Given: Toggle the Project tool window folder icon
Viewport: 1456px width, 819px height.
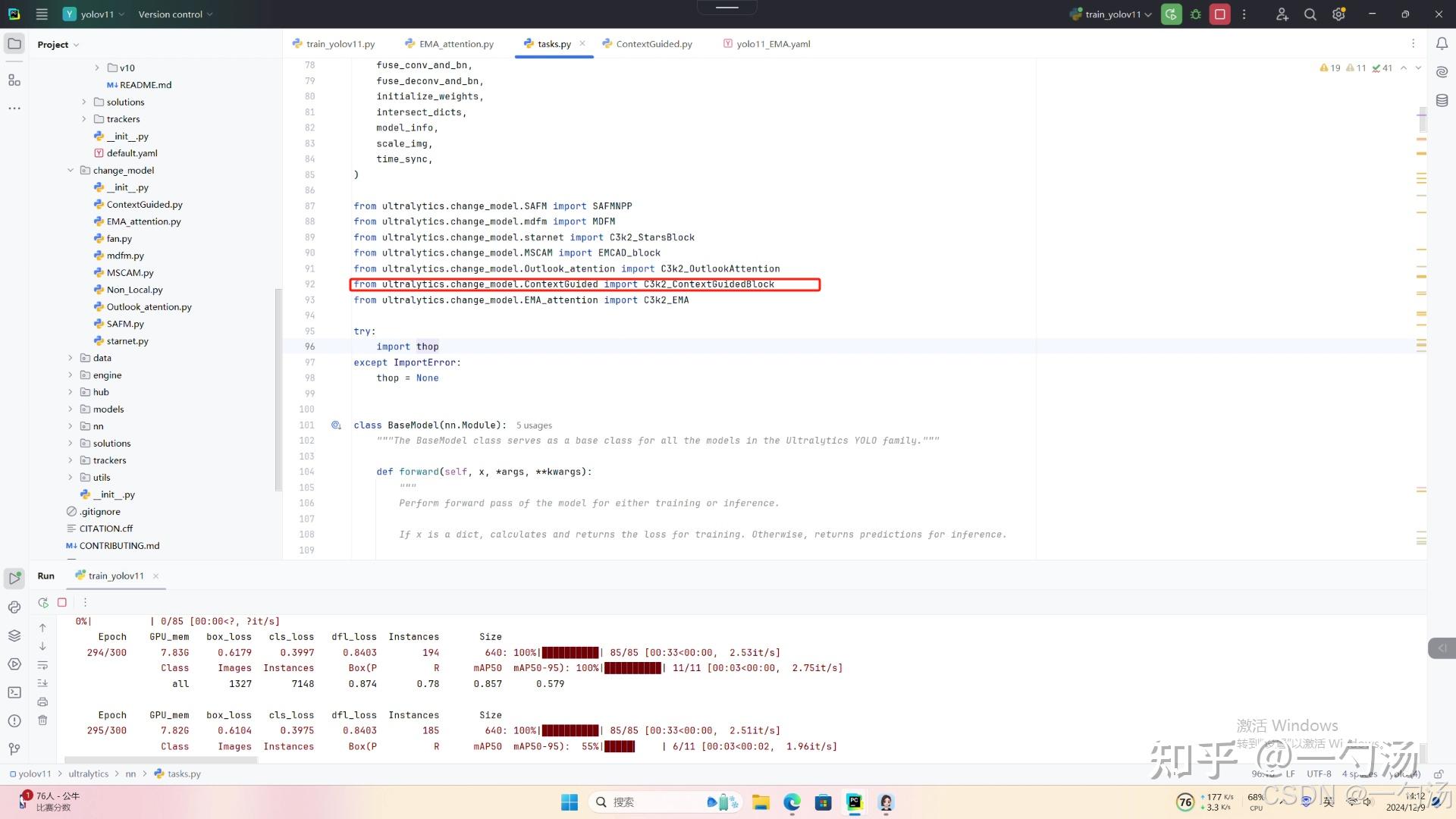Looking at the screenshot, I should [x=14, y=44].
